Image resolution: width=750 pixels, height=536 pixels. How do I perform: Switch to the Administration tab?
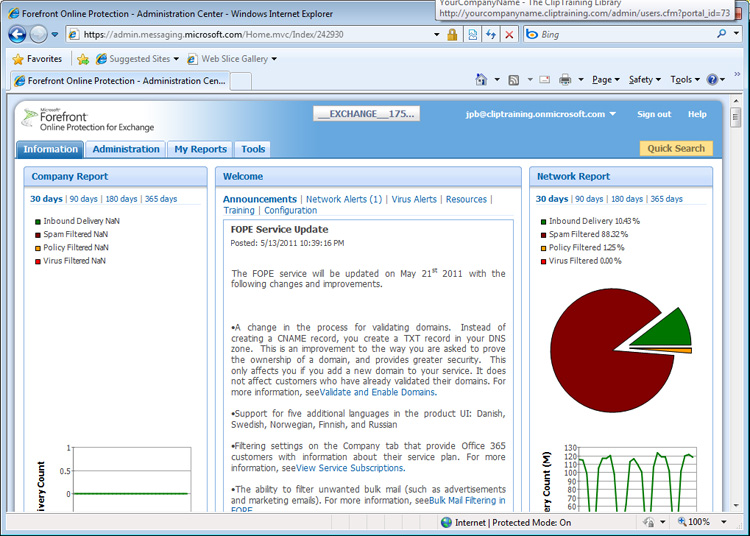[x=126, y=149]
